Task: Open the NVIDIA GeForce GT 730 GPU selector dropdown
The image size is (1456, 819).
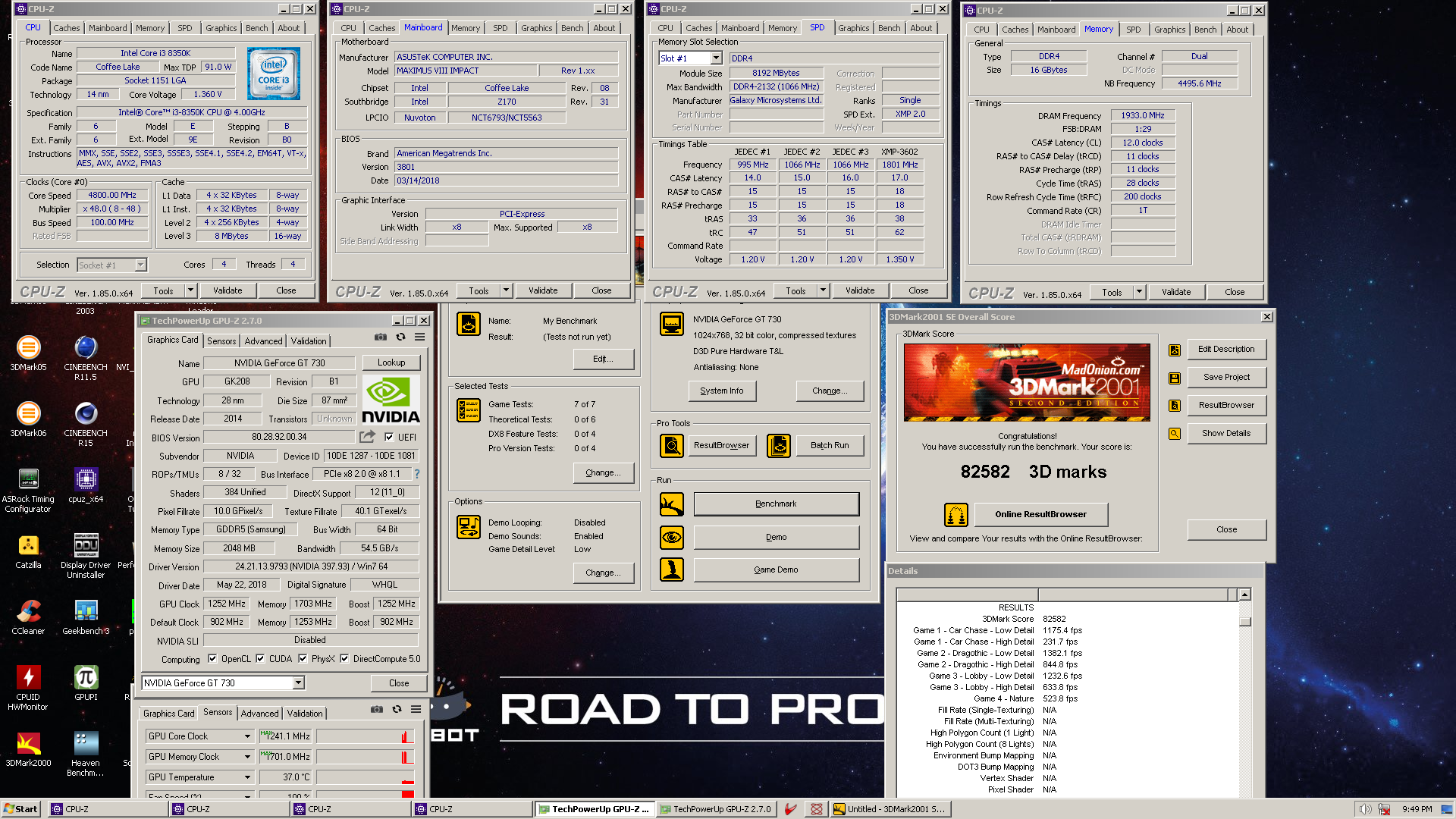Action: coord(299,683)
